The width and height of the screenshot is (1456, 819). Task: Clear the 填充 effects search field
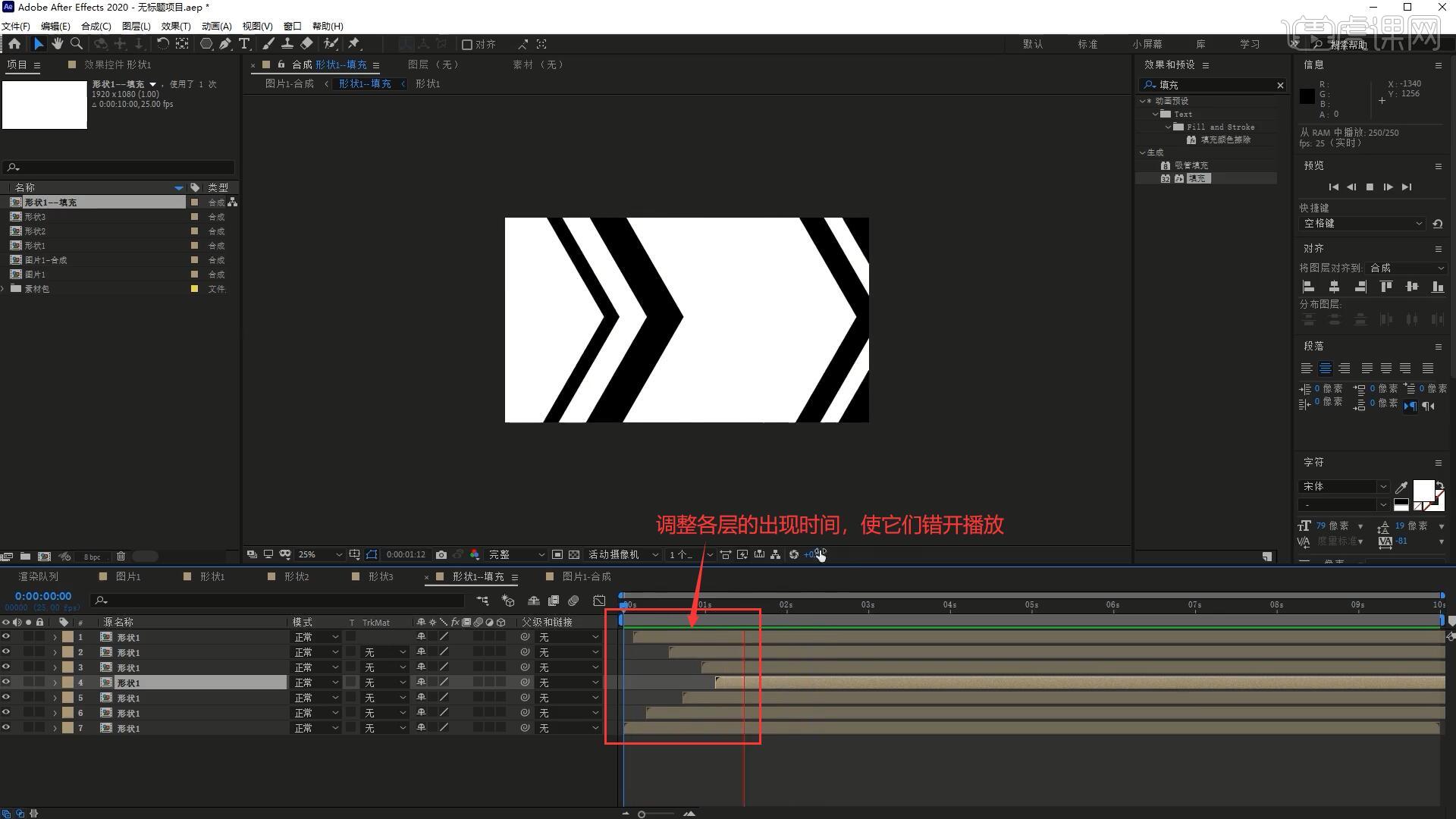pyautogui.click(x=1280, y=85)
